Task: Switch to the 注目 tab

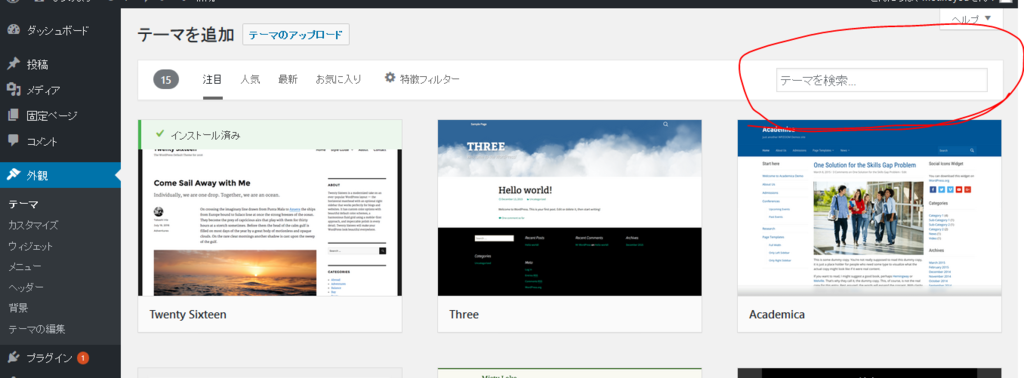Action: 212,79
